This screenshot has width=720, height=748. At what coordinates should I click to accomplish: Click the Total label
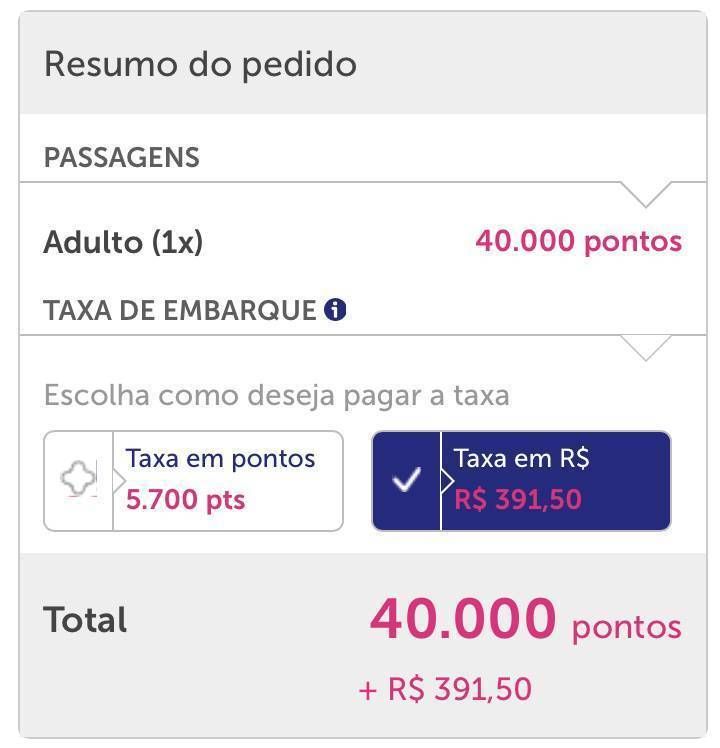85,620
